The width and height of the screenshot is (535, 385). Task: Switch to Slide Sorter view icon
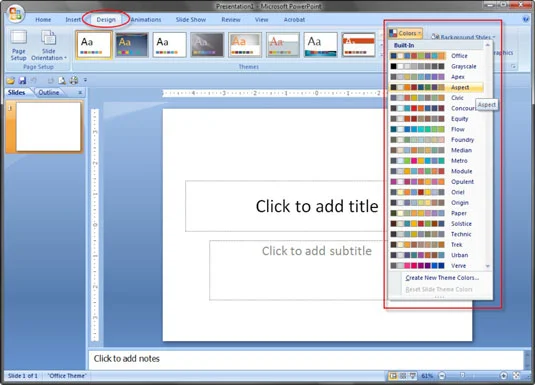pos(403,376)
